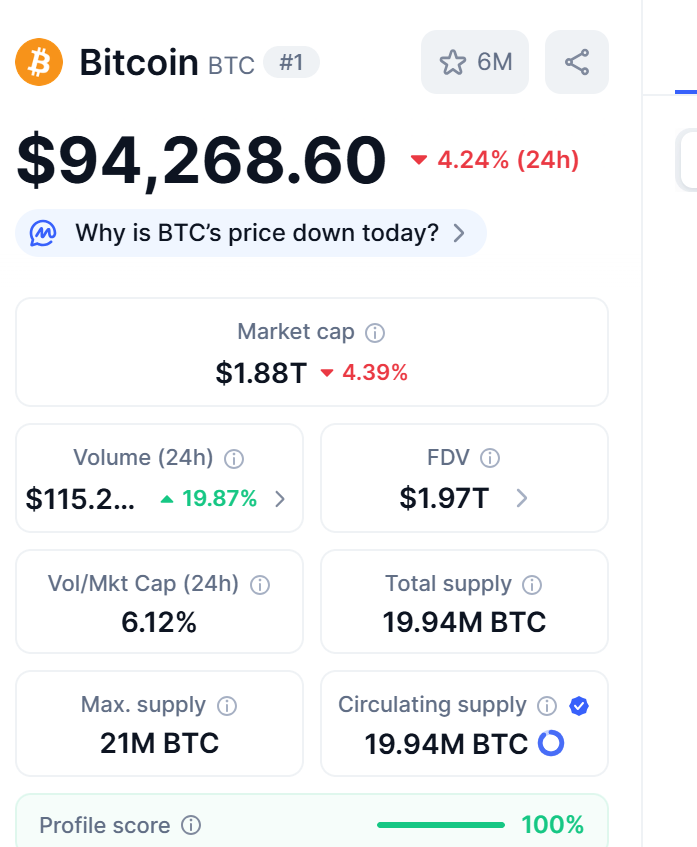697x847 pixels.
Task: Open the share button
Action: click(577, 62)
